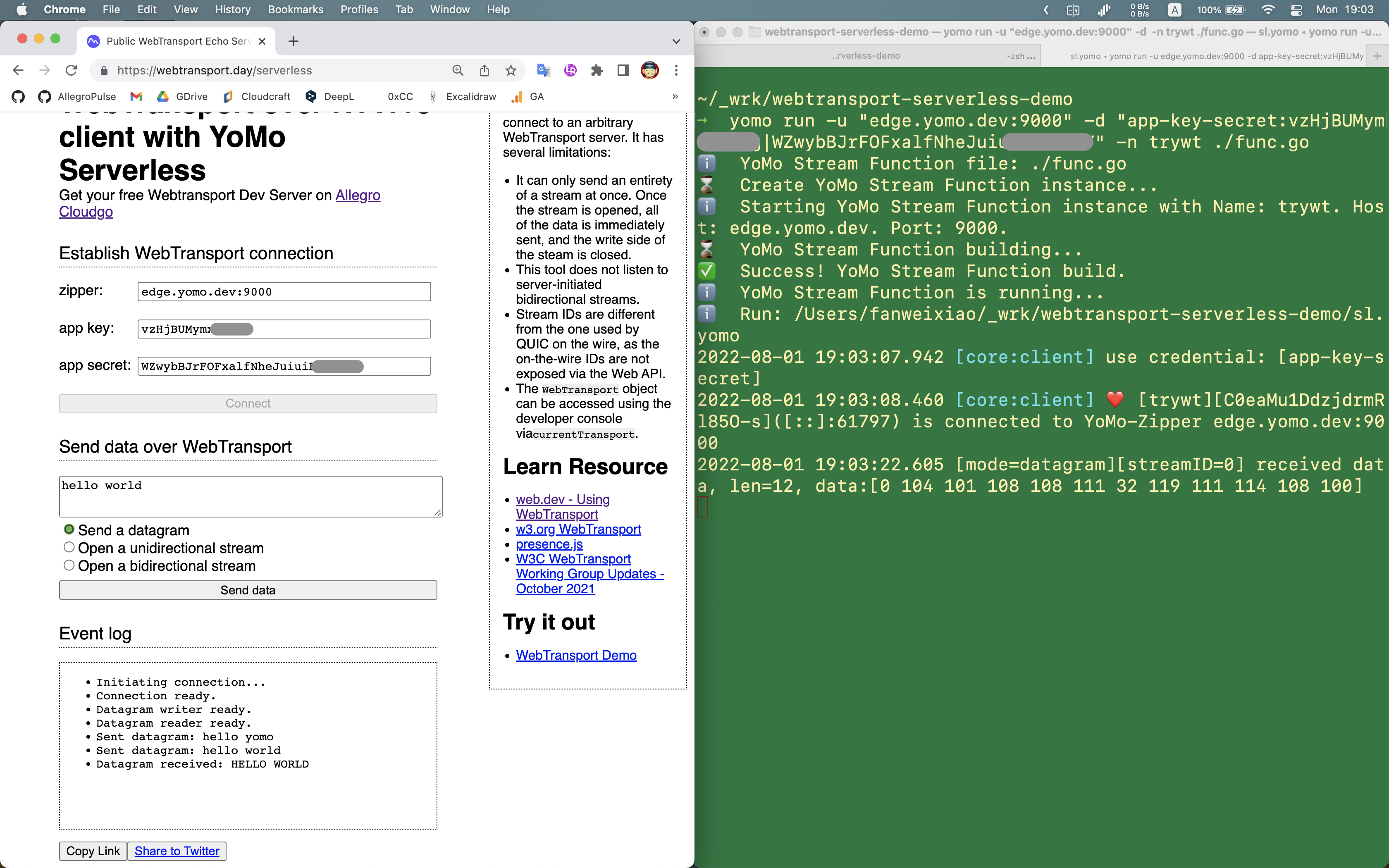
Task: Select Open a bidirectional stream
Action: point(69,565)
